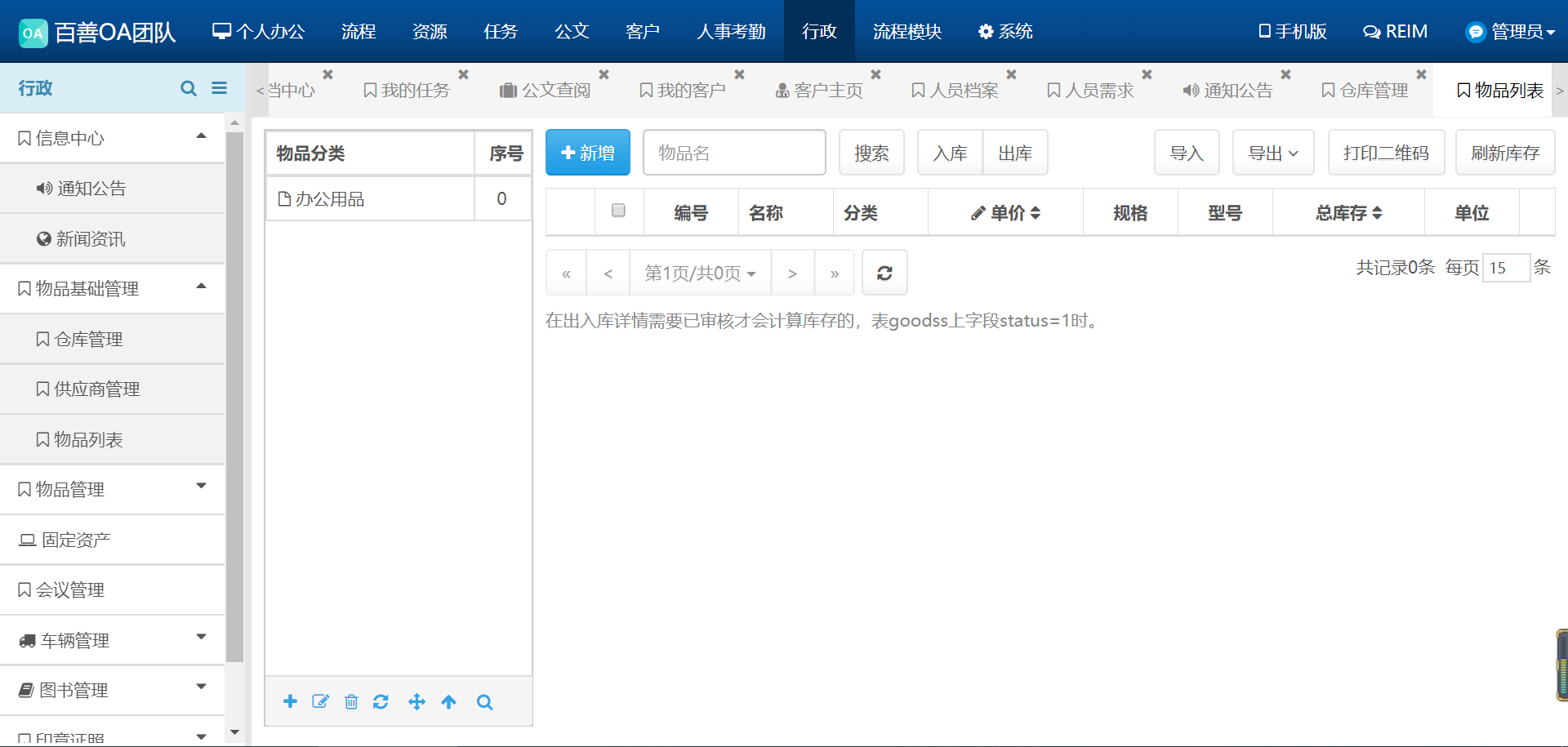Screen dimensions: 1568x747
Task: Expand the 车辆管理 sidebar section
Action: [x=113, y=640]
